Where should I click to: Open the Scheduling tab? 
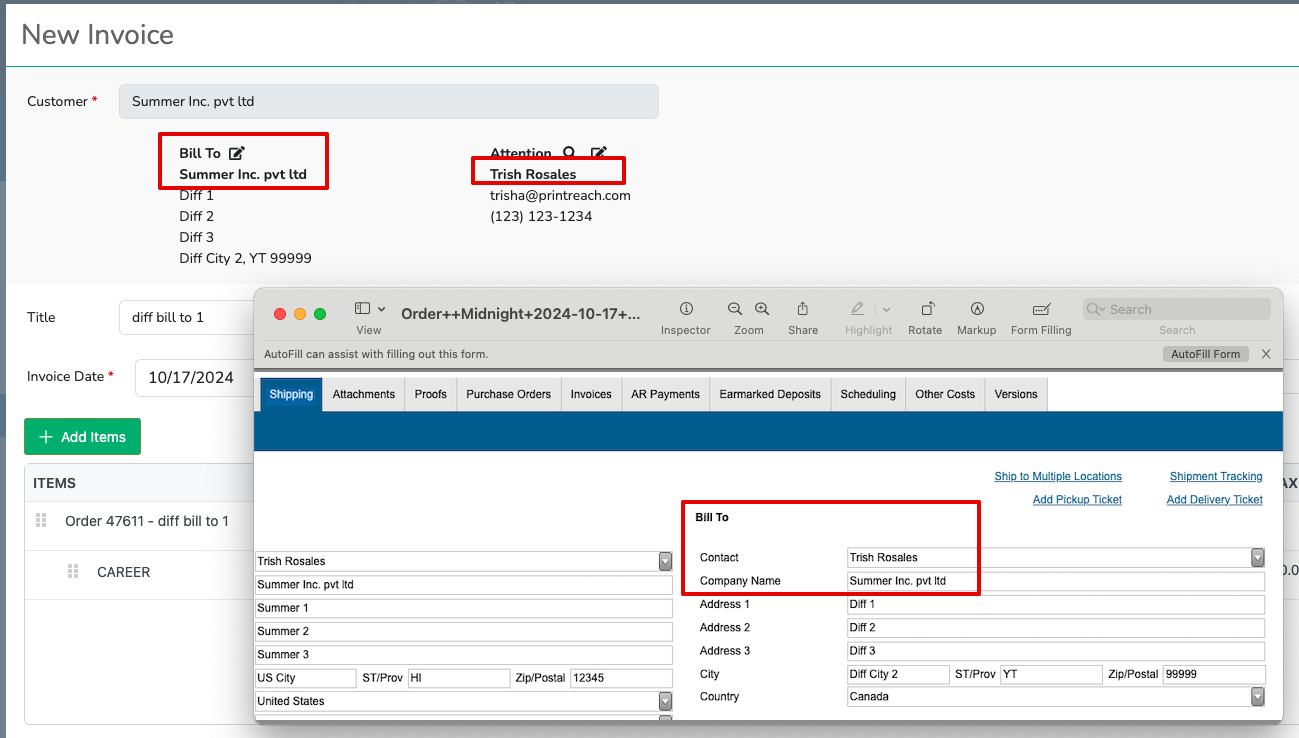pos(868,394)
